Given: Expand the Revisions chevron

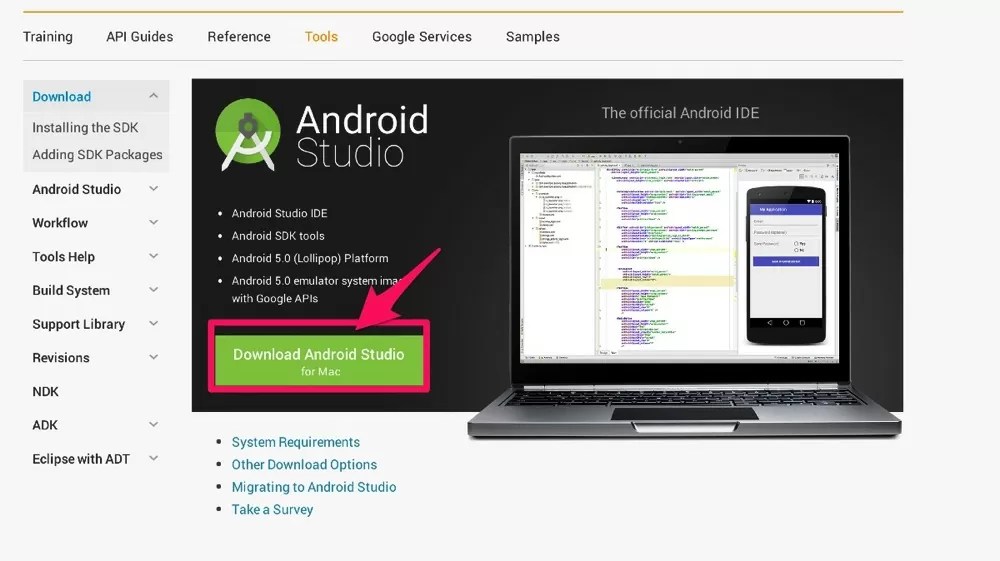Looking at the screenshot, I should pos(154,358).
